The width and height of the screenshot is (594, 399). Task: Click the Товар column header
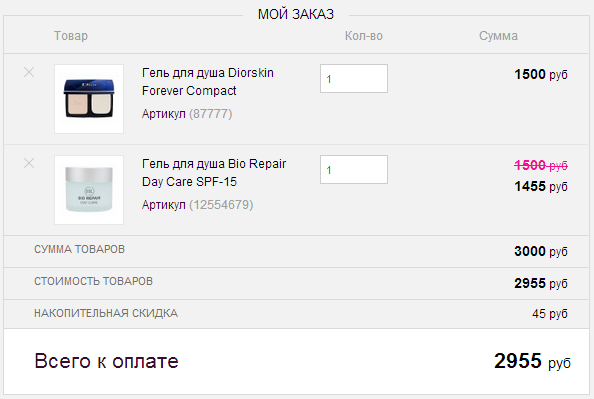pyautogui.click(x=71, y=36)
